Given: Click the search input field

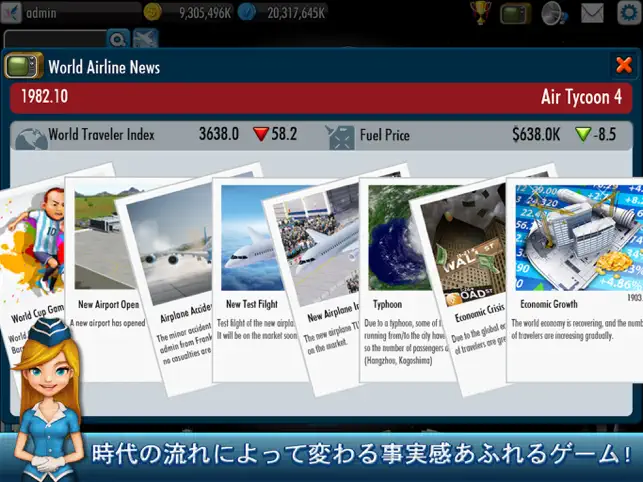Looking at the screenshot, I should [56, 39].
